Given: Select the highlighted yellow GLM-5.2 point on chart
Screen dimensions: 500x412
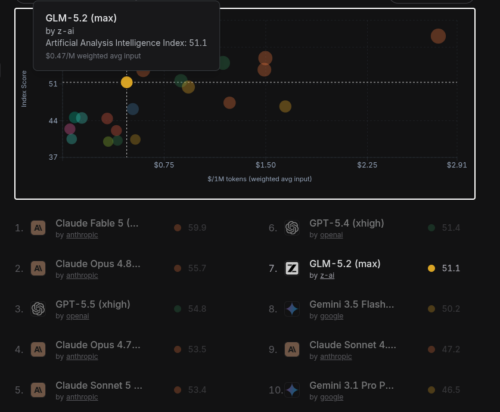Looking at the screenshot, I should pyautogui.click(x=127, y=82).
